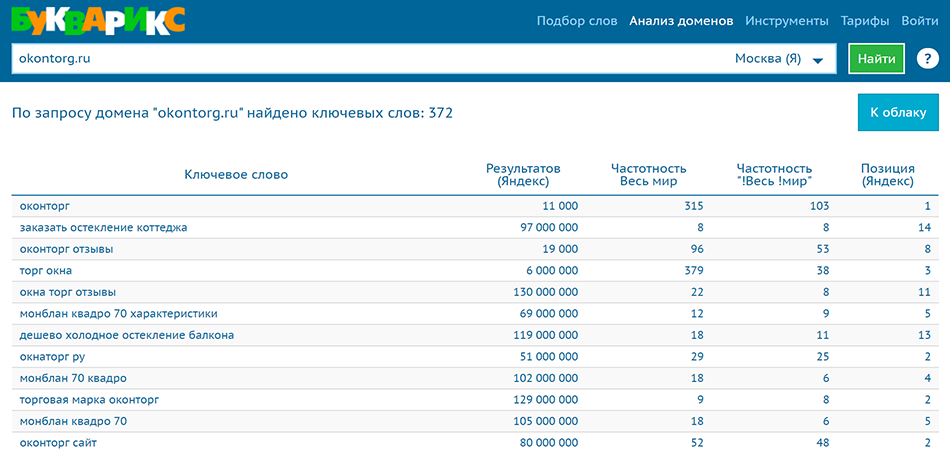Image resolution: width=950 pixels, height=450 pixels.
Task: Select keyword монблан квадро 70 характеристики
Action: pos(119,314)
